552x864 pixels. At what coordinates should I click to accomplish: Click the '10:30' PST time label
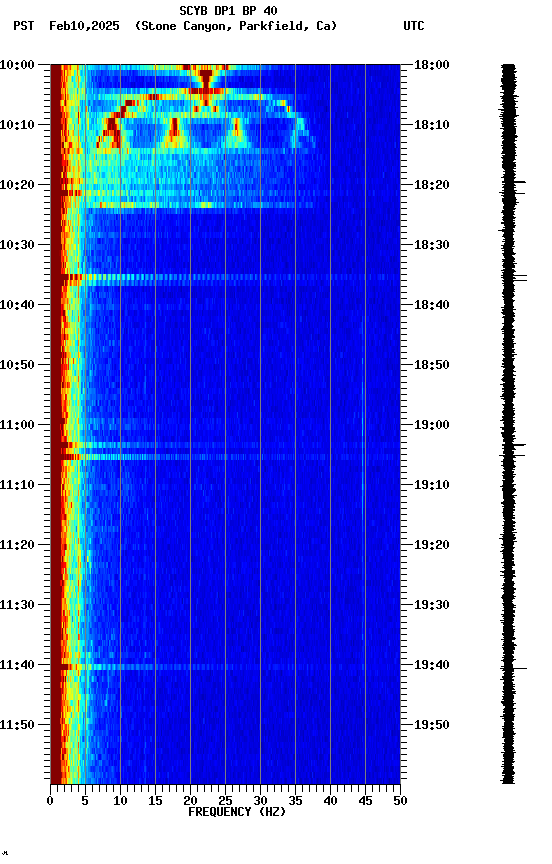coord(17,245)
